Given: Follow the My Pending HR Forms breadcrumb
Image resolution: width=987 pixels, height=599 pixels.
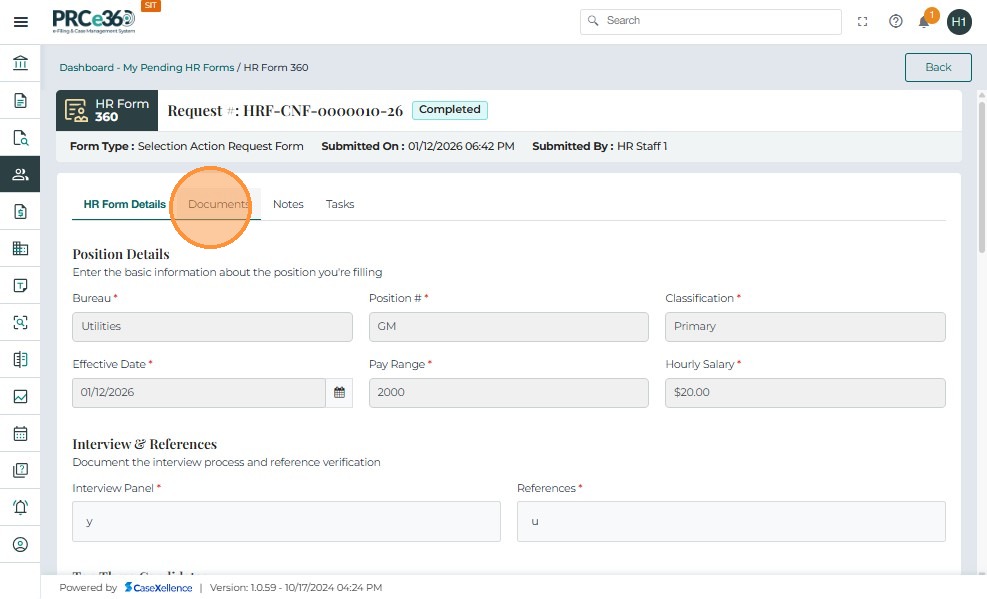Looking at the screenshot, I should (178, 68).
